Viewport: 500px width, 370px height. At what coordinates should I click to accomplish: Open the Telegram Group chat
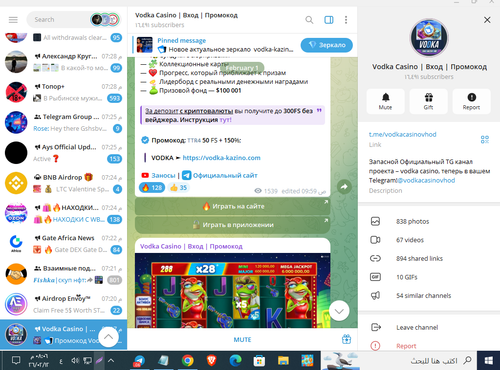tap(63, 123)
